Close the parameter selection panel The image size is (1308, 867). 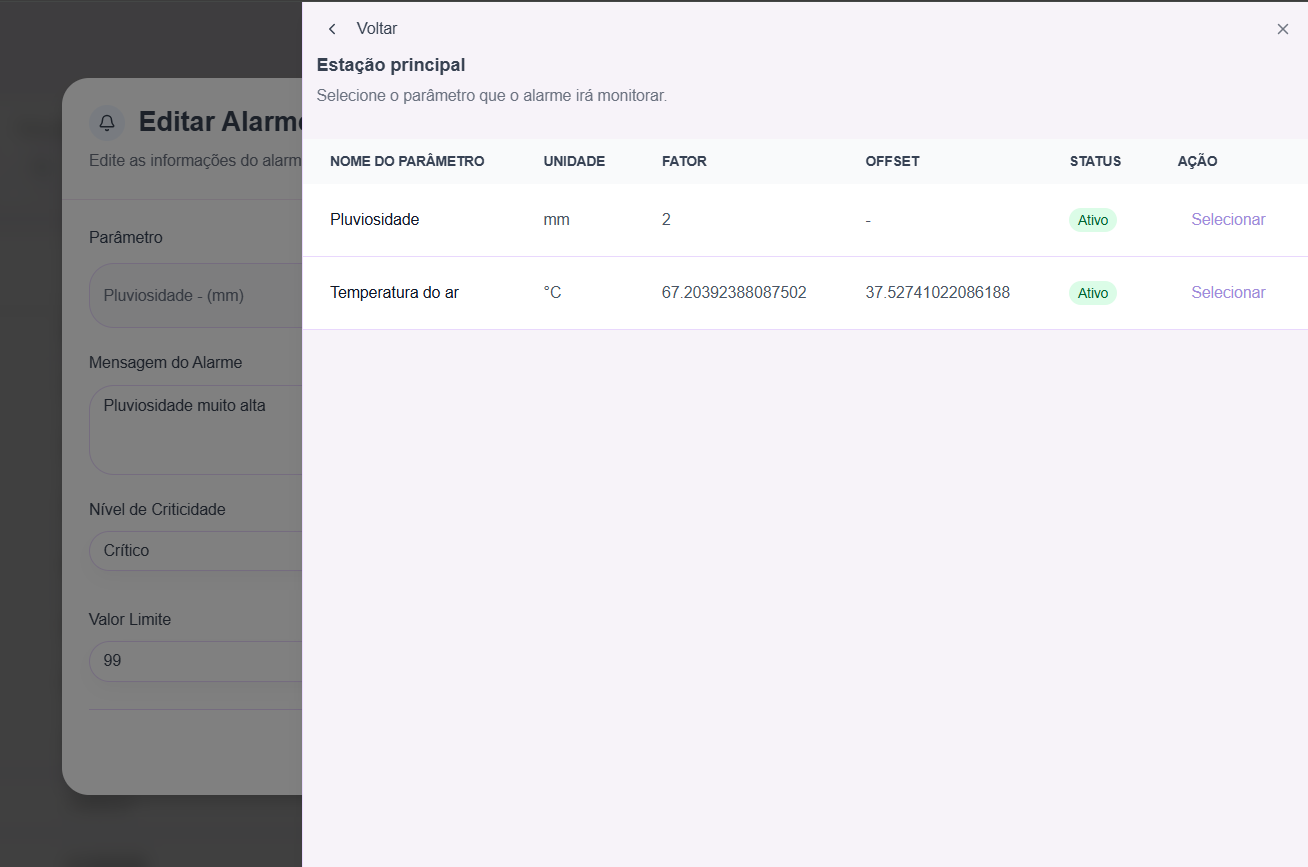tap(1282, 29)
